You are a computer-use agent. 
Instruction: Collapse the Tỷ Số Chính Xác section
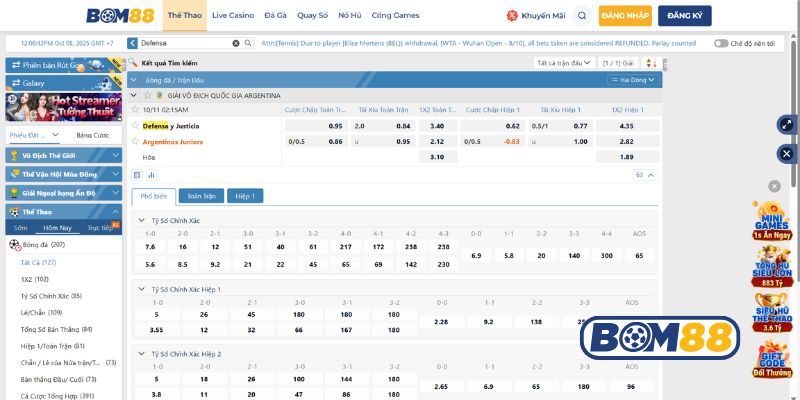pos(142,221)
